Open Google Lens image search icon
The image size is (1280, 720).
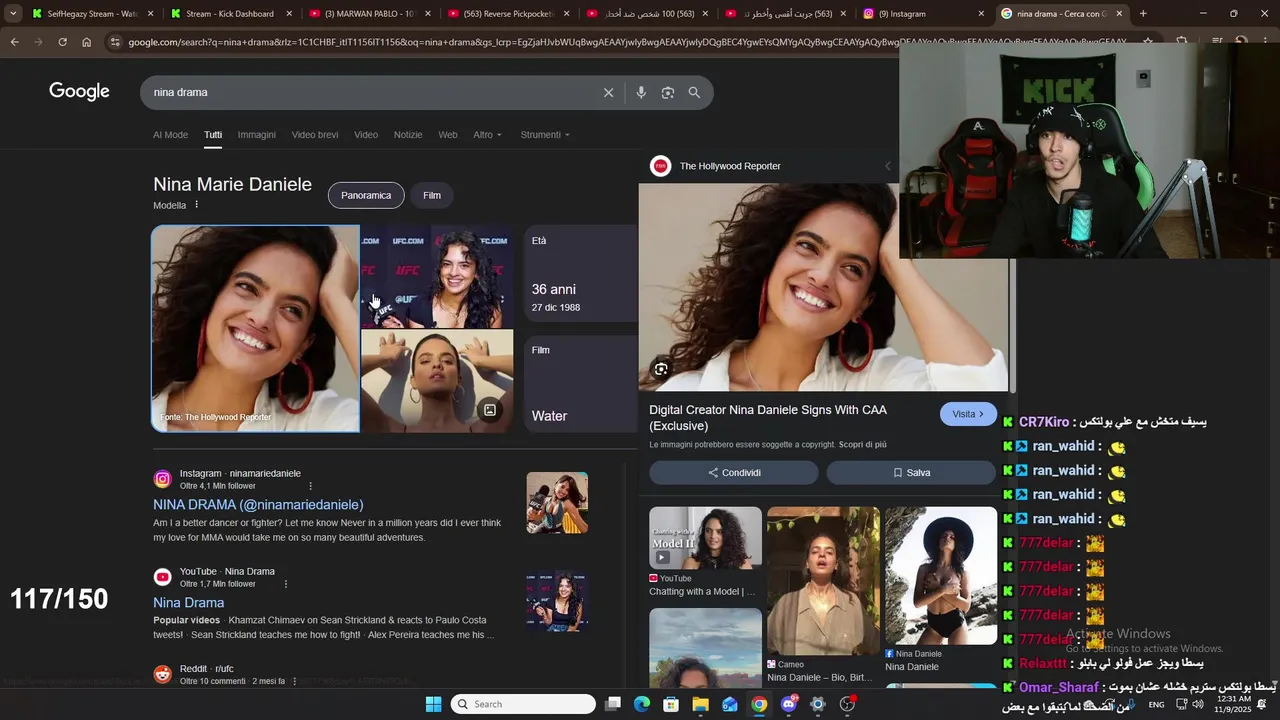(x=667, y=92)
